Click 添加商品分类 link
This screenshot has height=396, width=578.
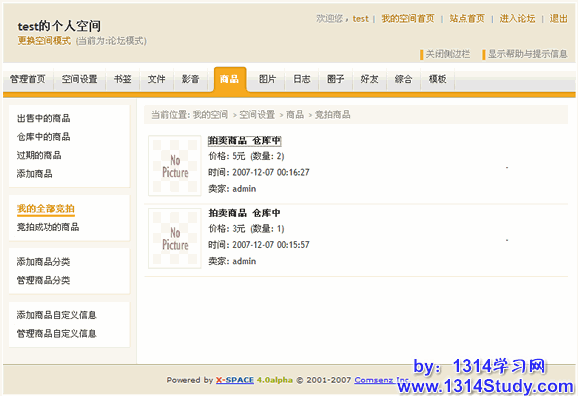(43, 262)
